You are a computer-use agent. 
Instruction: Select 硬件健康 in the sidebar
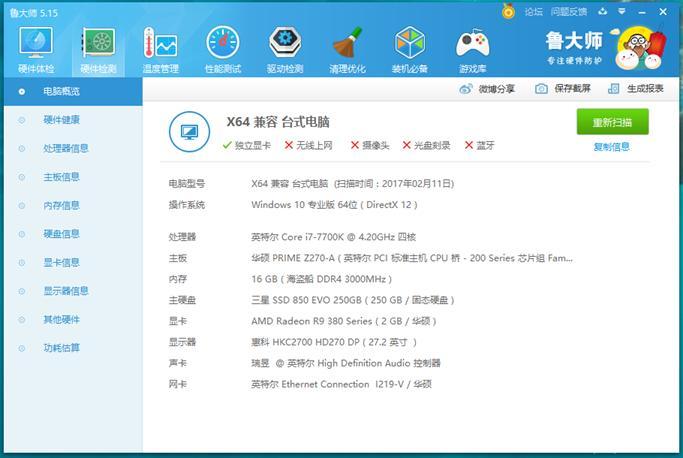[x=60, y=120]
